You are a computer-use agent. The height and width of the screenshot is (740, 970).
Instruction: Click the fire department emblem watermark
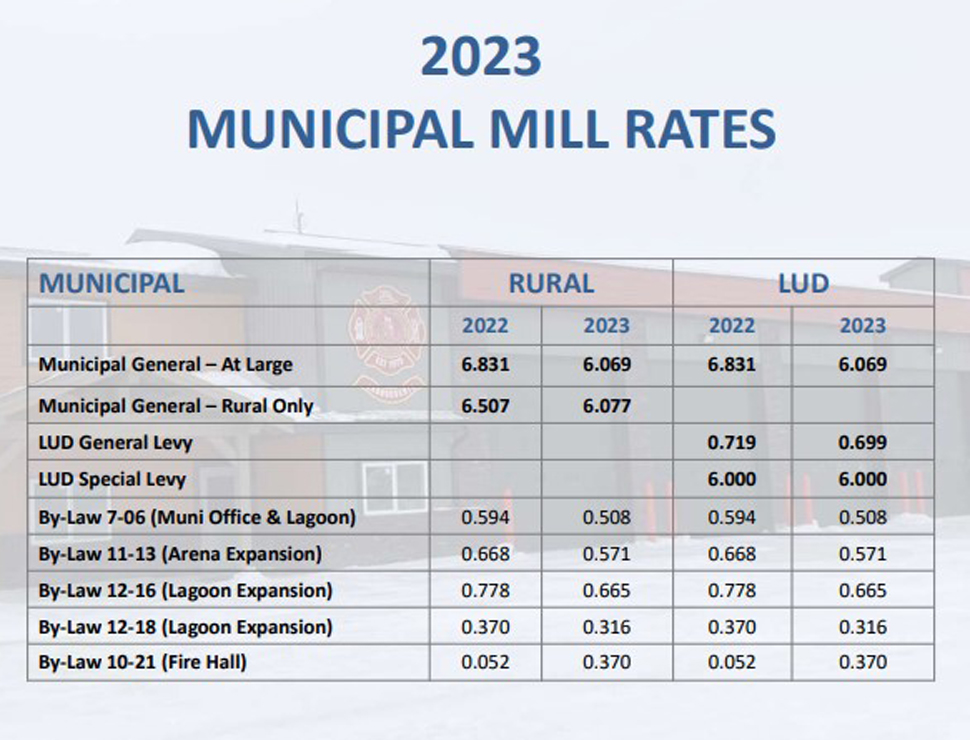coord(387,345)
